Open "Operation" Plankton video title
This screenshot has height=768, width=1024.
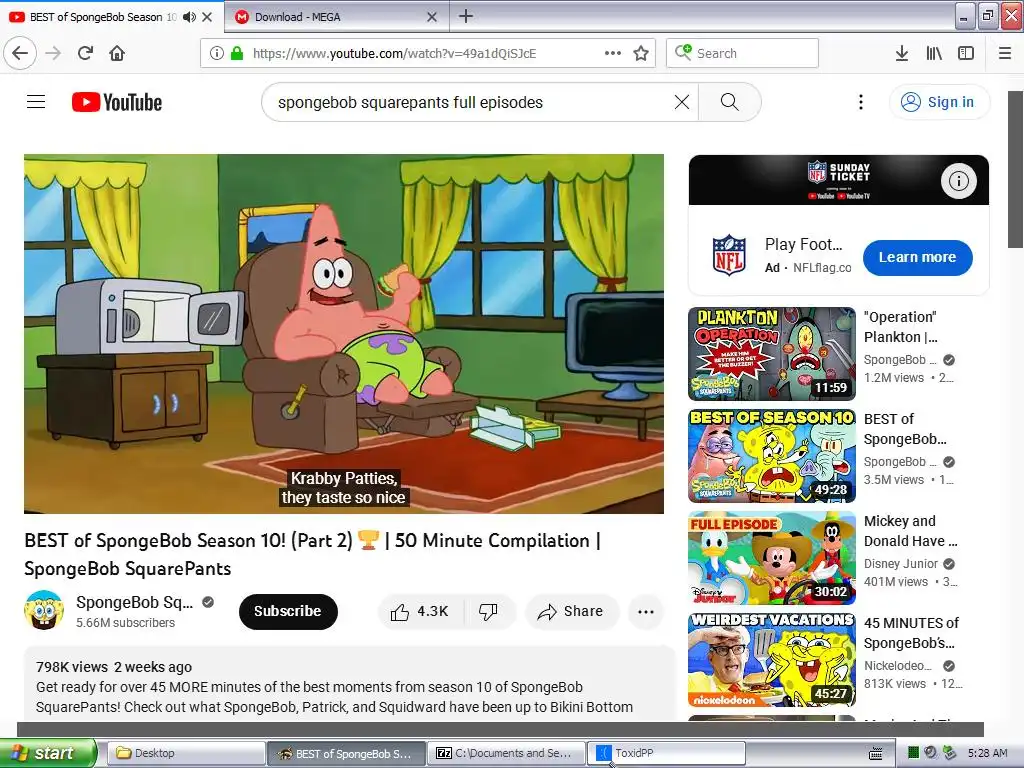click(901, 327)
